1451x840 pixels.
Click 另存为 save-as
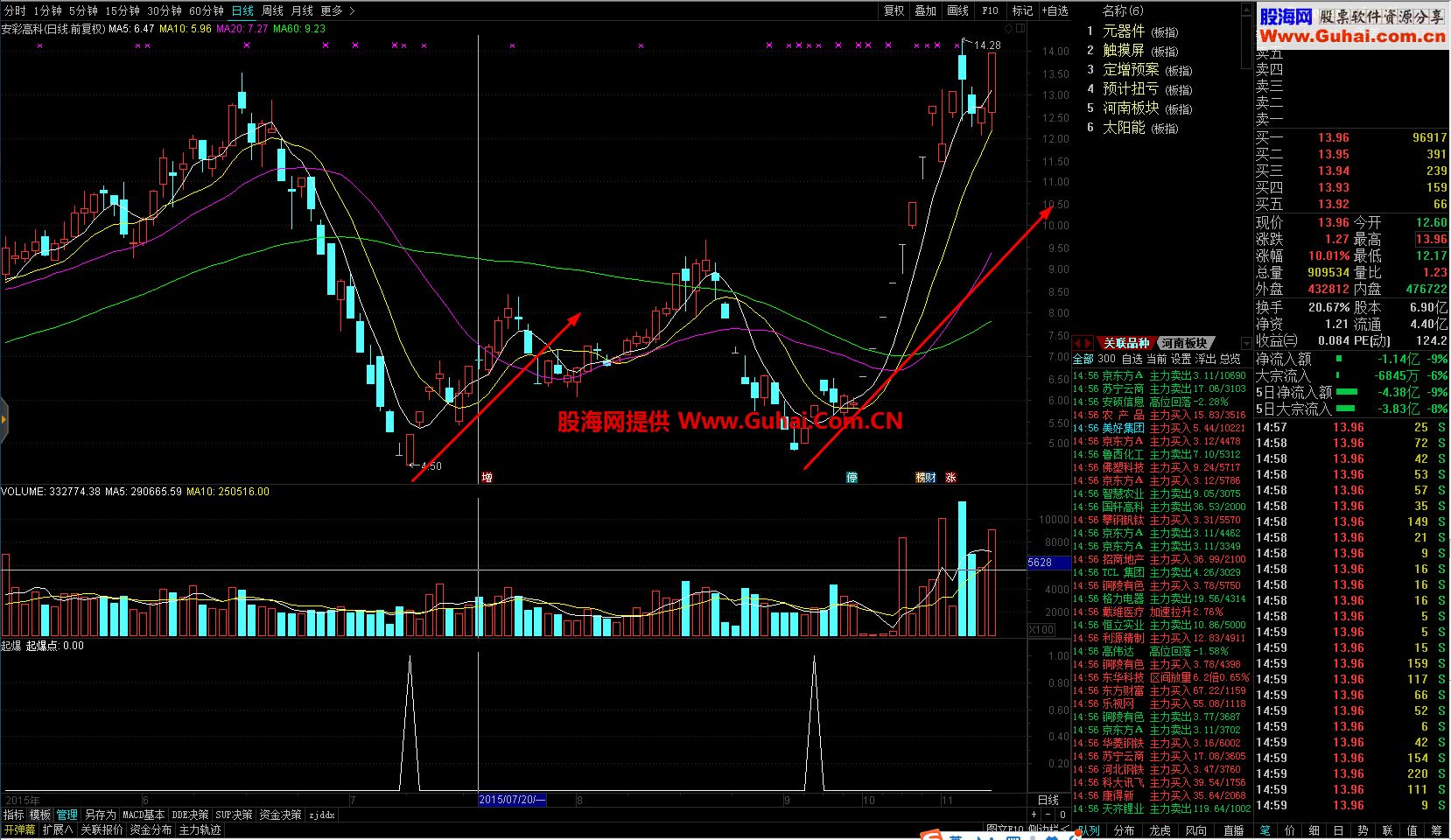(100, 815)
